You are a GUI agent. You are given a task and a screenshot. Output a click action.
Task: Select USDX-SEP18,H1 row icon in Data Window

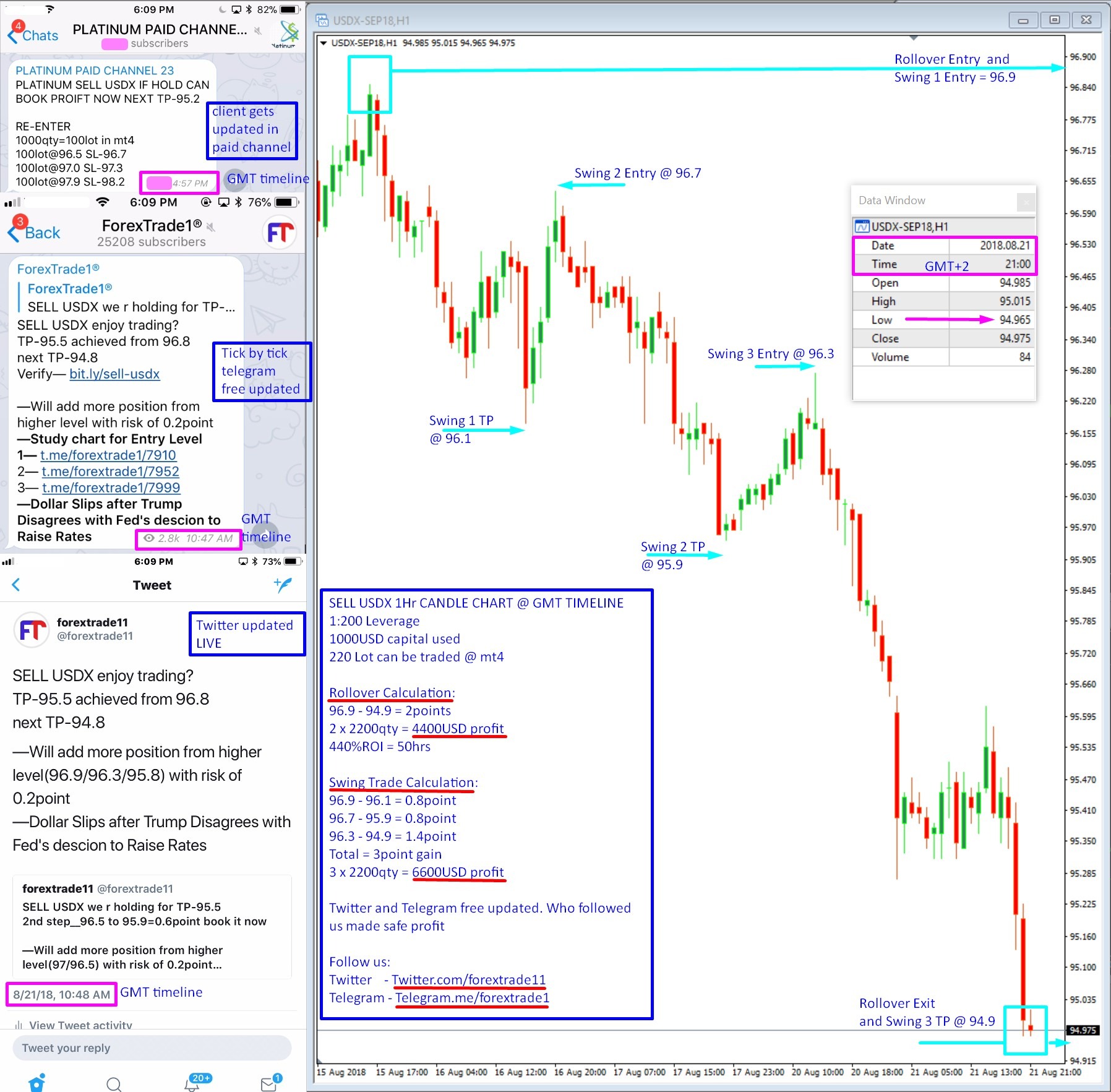click(862, 226)
